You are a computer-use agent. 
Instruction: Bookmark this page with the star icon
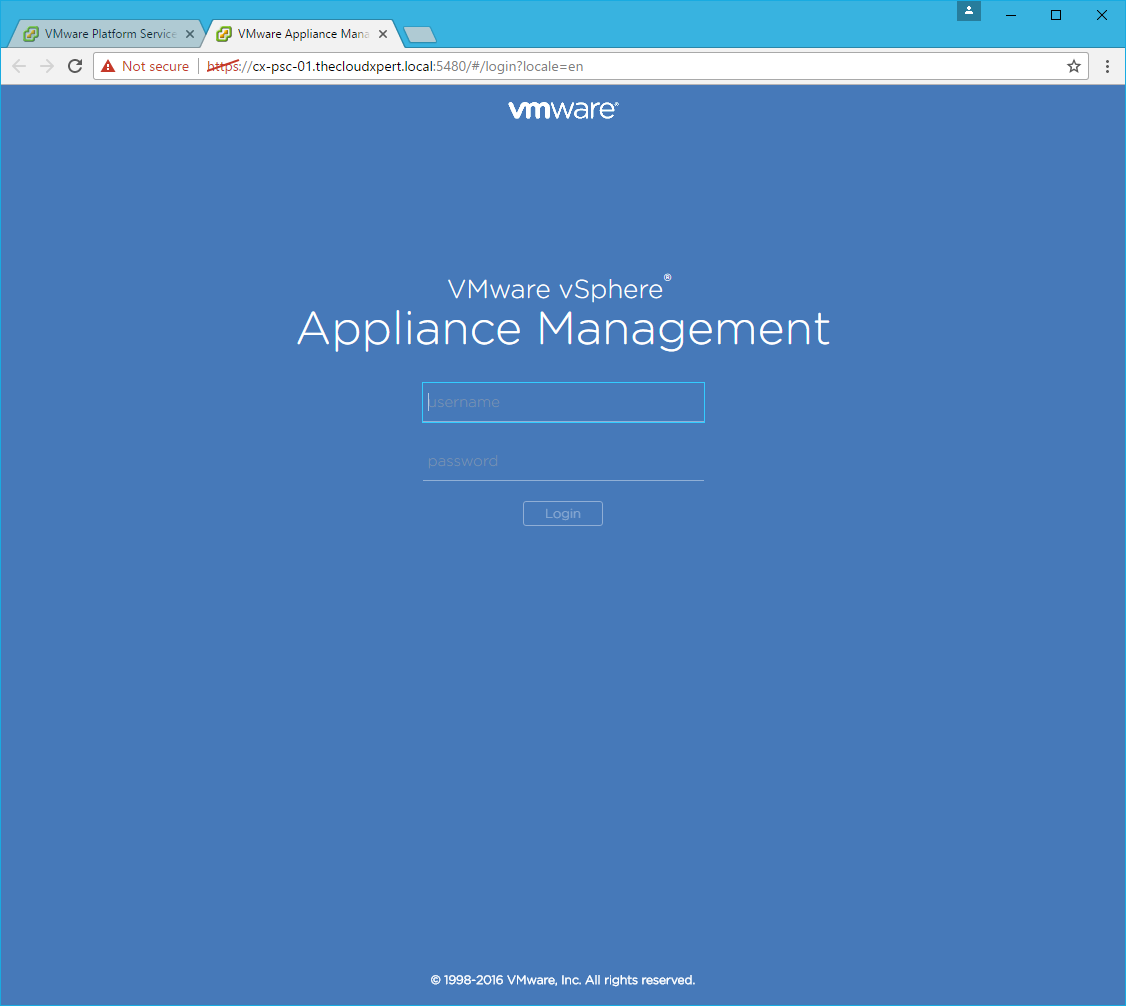click(x=1074, y=66)
